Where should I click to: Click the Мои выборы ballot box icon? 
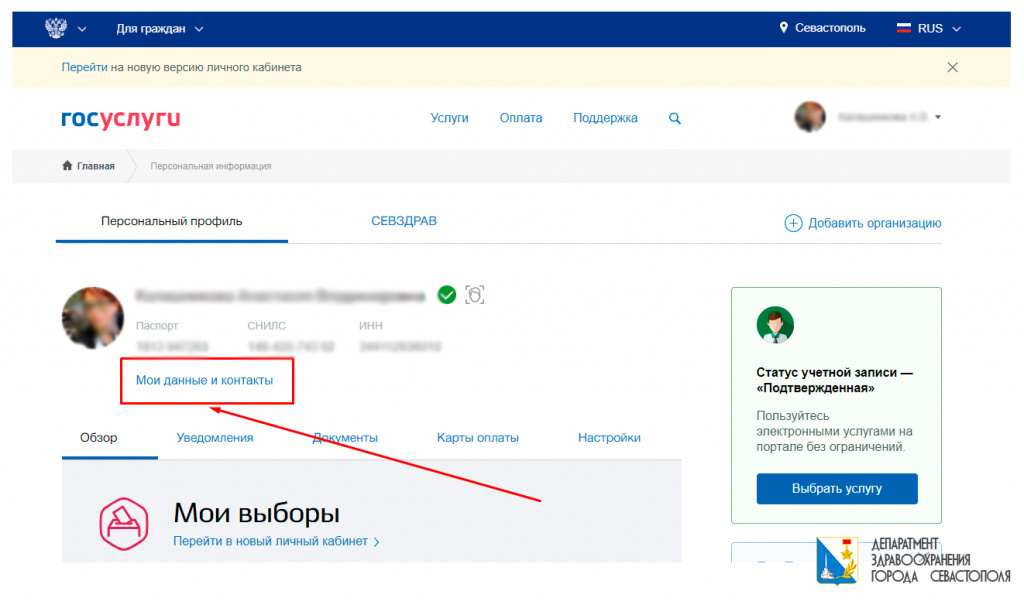tap(123, 524)
